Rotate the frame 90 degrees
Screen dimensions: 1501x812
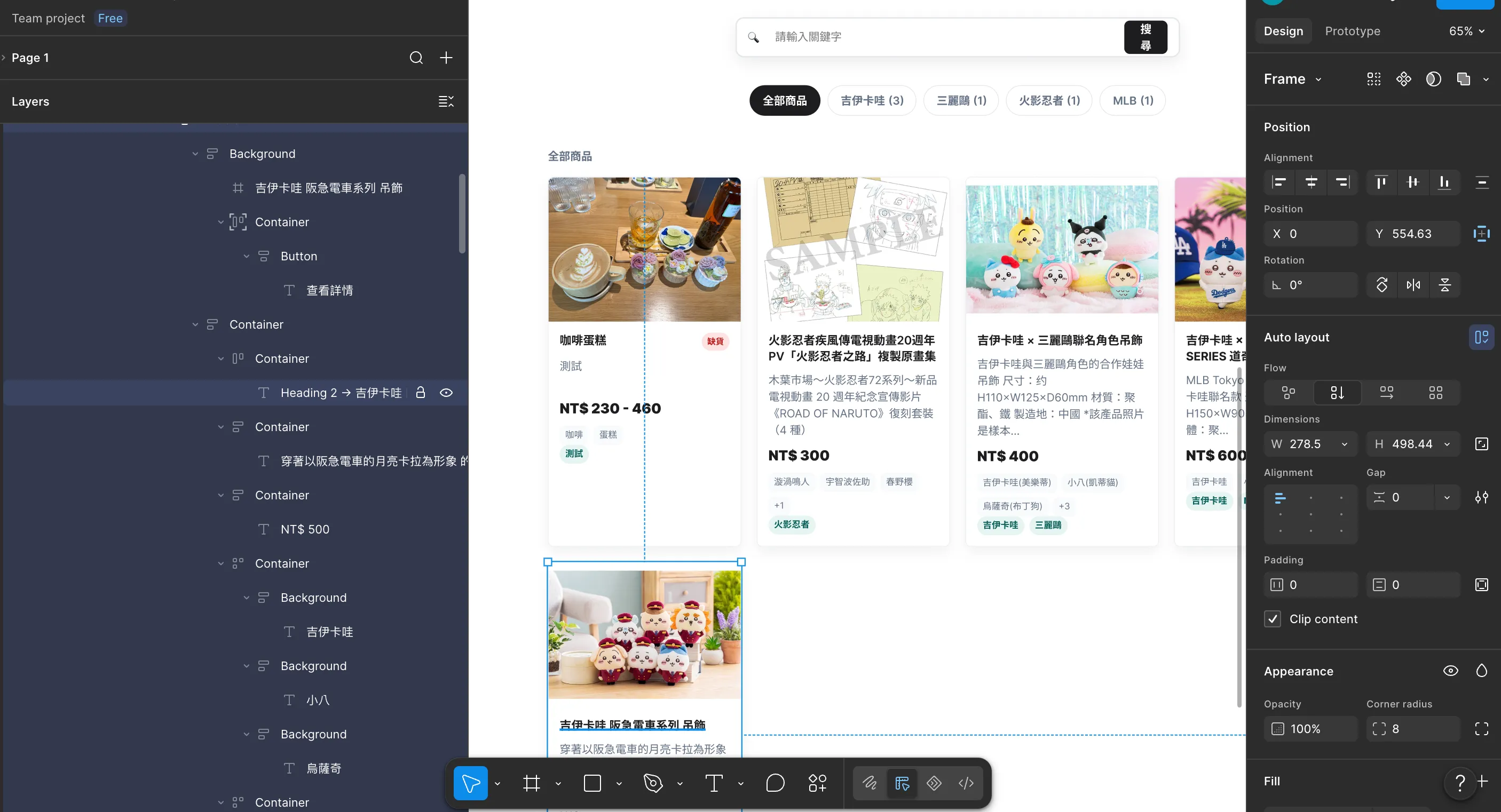1381,285
